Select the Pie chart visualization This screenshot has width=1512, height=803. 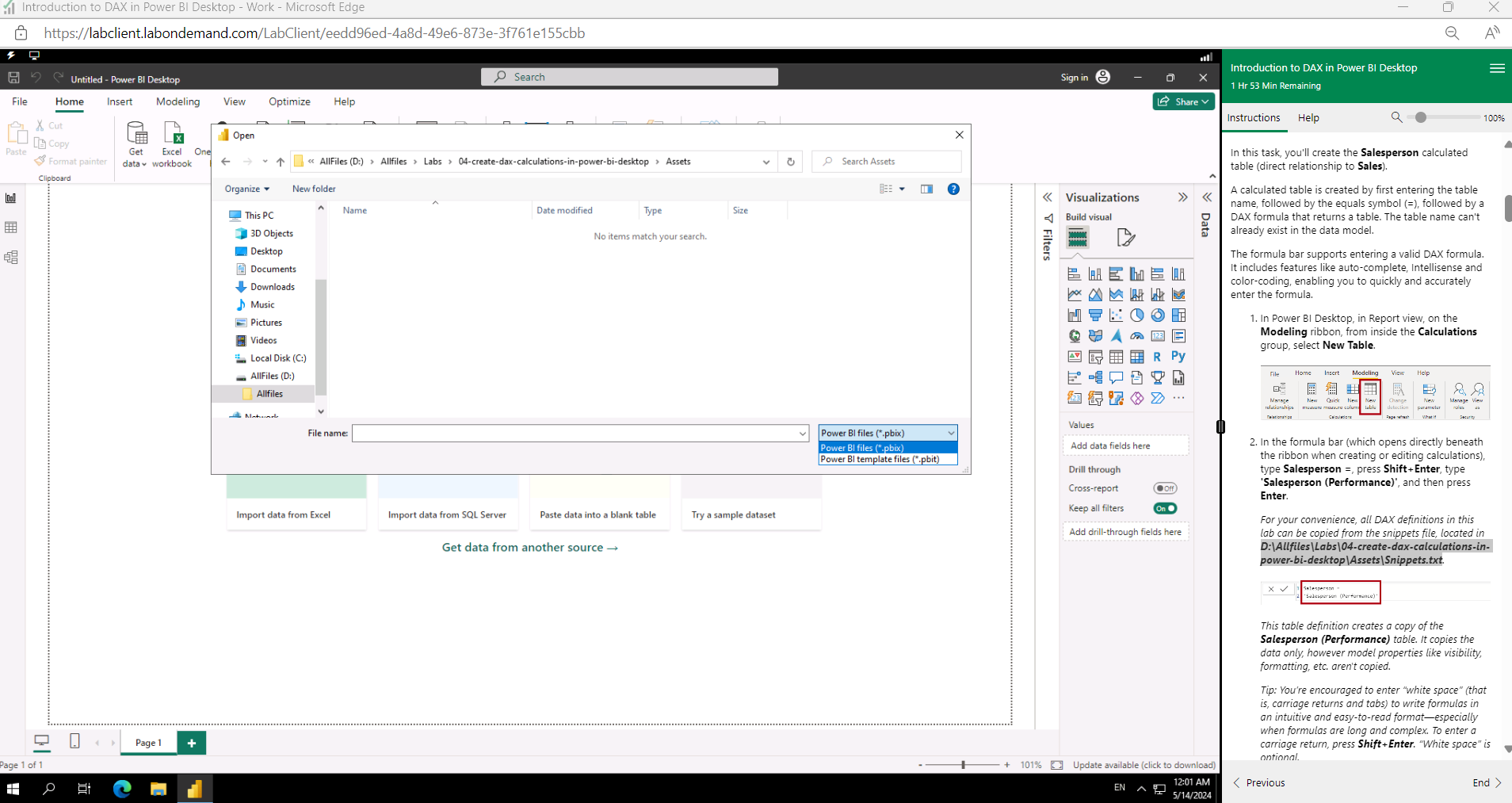coord(1138,315)
